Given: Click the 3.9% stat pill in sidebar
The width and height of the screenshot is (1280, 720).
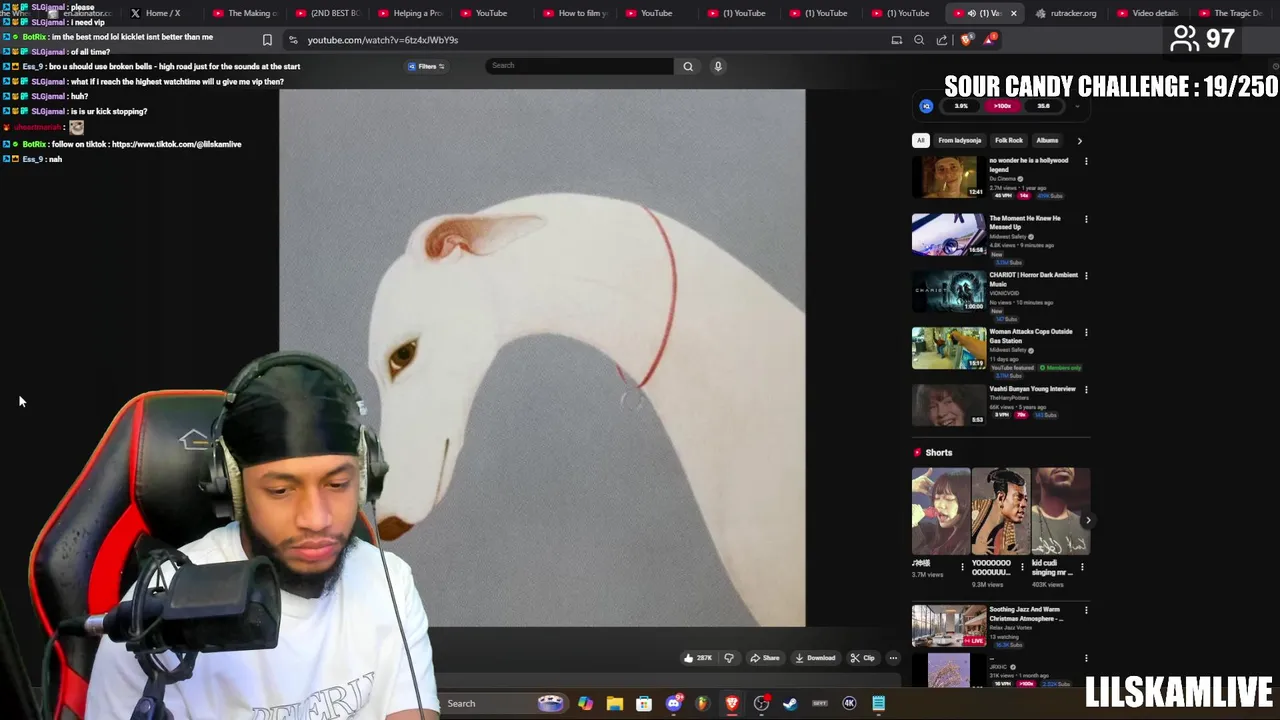Looking at the screenshot, I should (961, 106).
